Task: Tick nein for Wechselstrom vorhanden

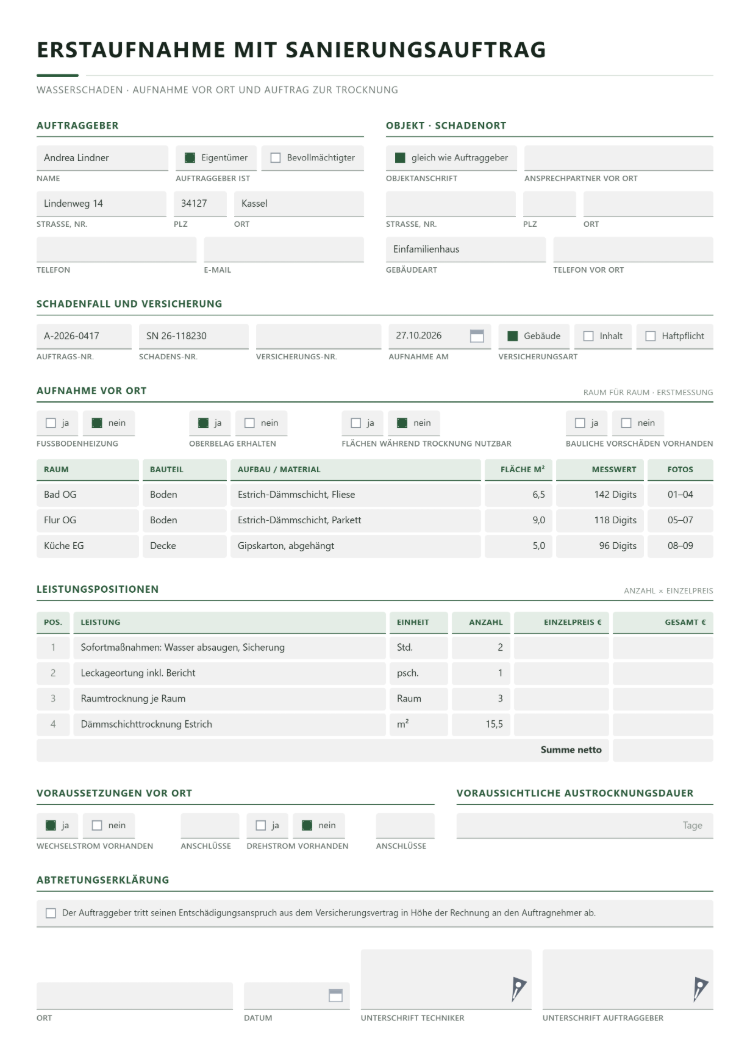Action: tap(97, 825)
